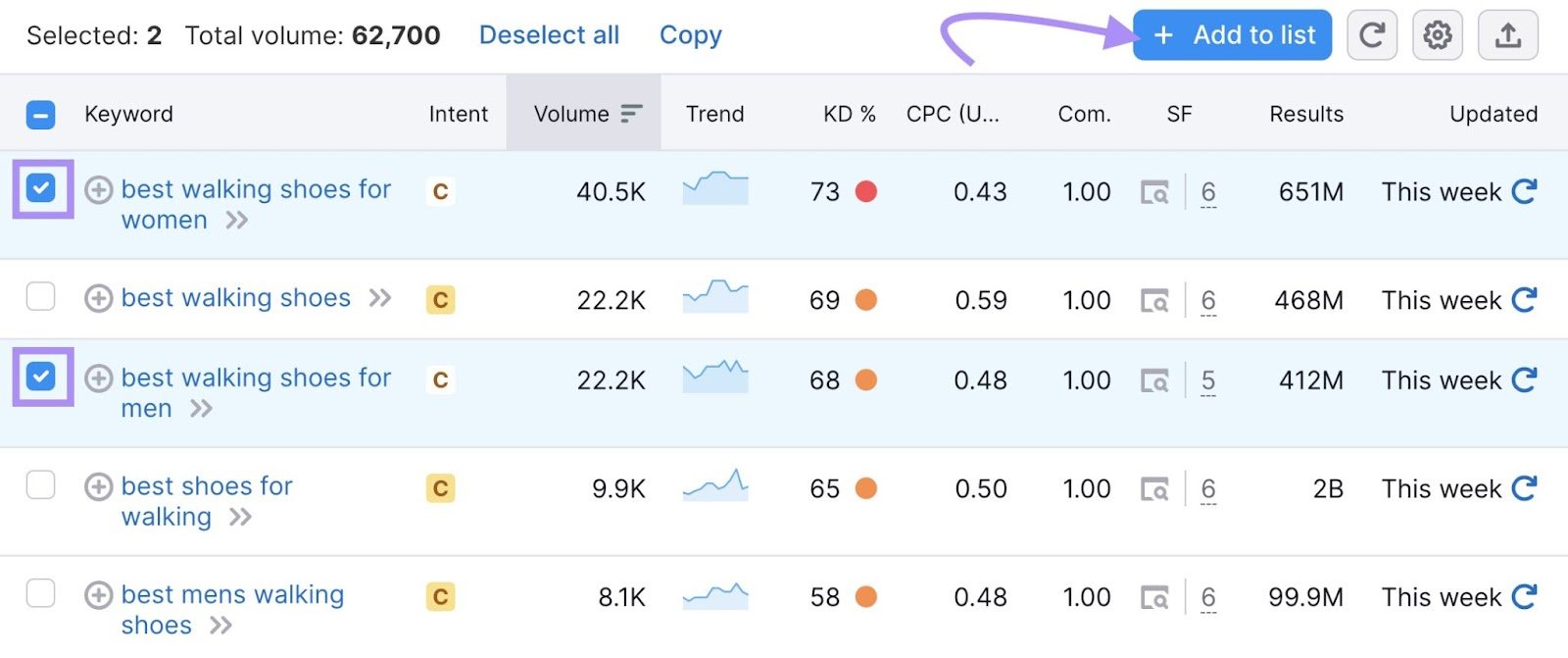Click the red KD 73 difficulty dot

pyautogui.click(x=865, y=191)
